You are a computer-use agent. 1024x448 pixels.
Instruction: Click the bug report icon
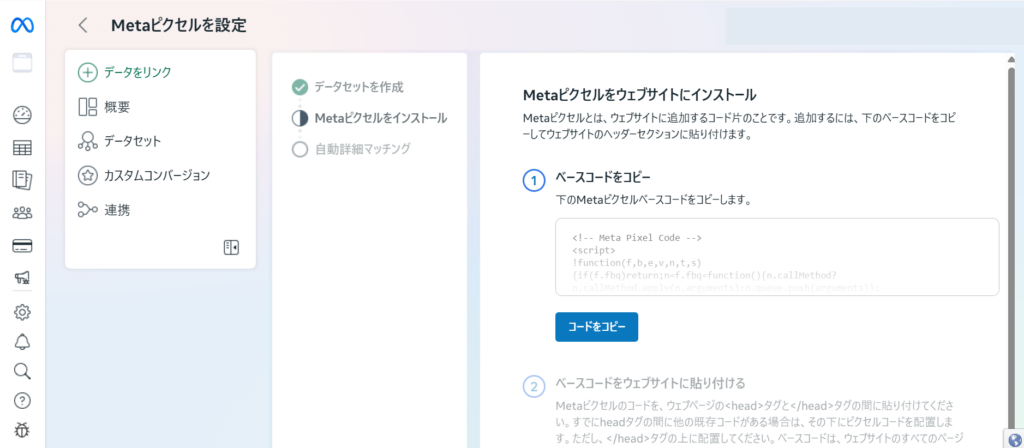(x=22, y=430)
